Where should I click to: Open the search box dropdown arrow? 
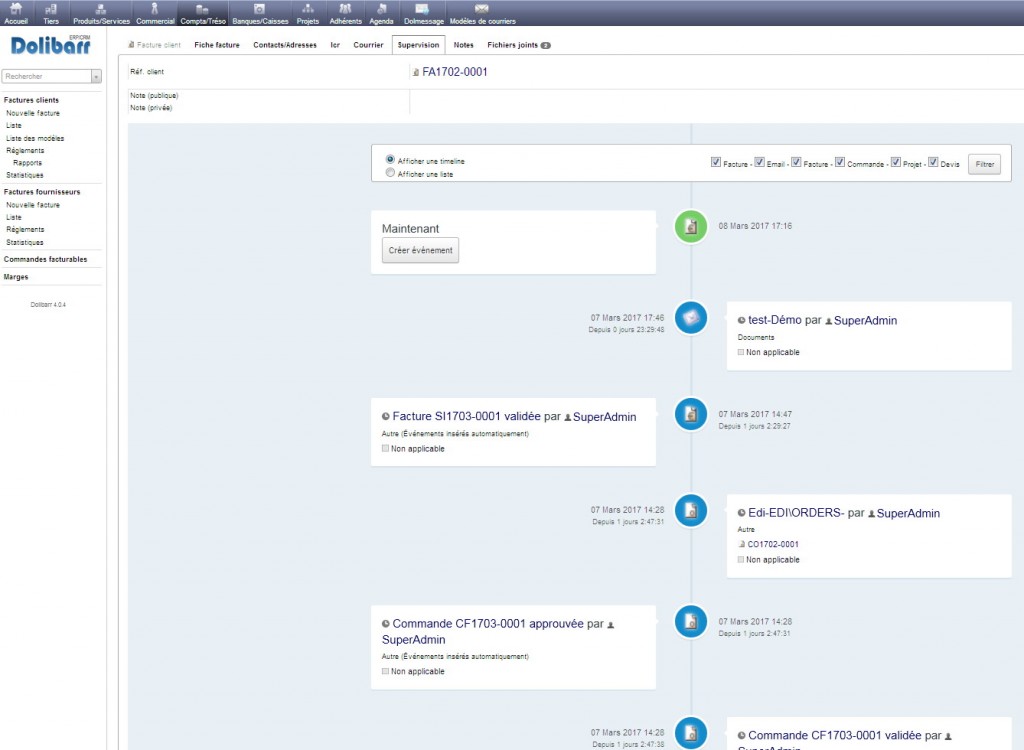(96, 76)
